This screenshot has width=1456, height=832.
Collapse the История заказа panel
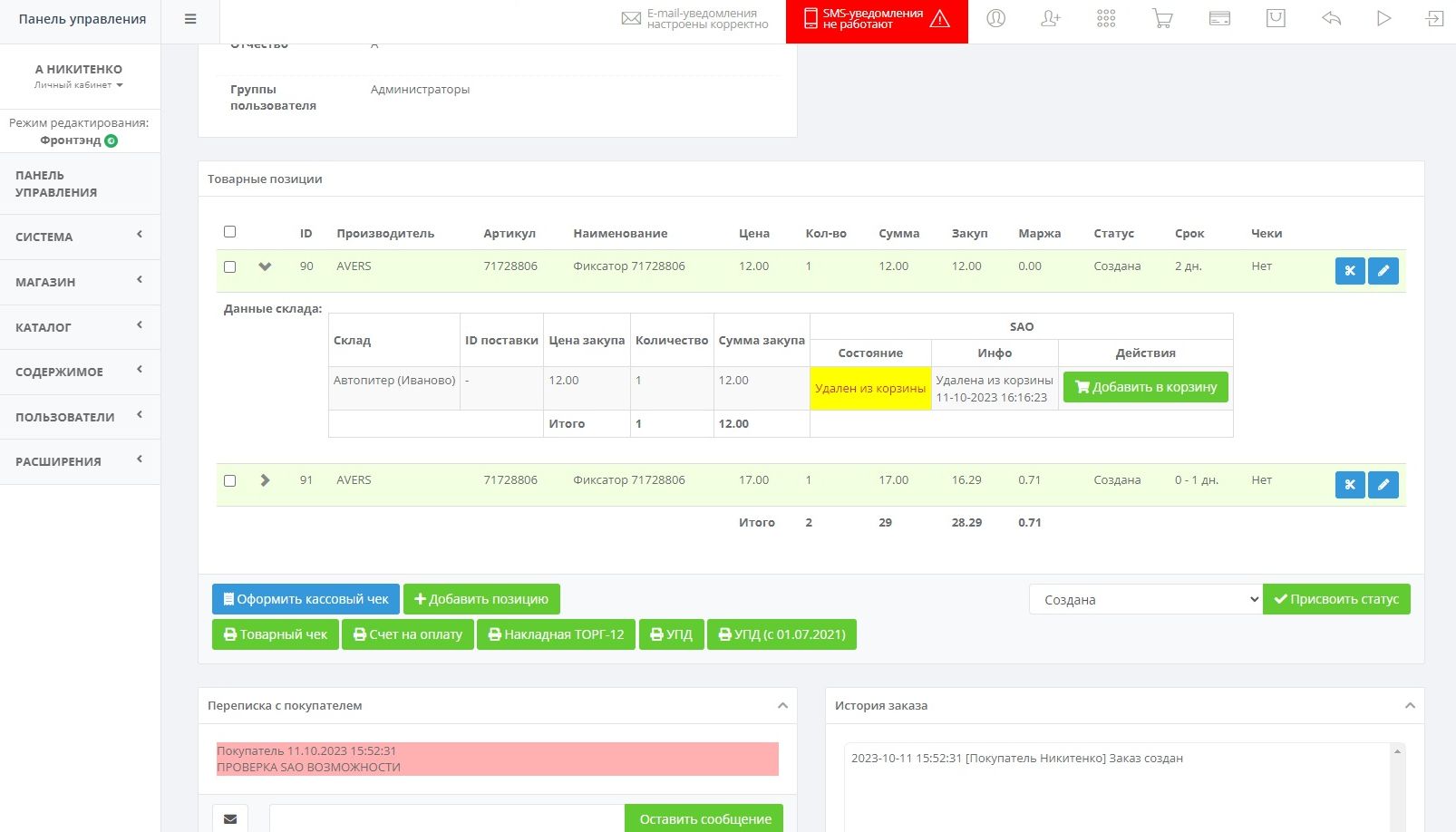tap(1410, 705)
